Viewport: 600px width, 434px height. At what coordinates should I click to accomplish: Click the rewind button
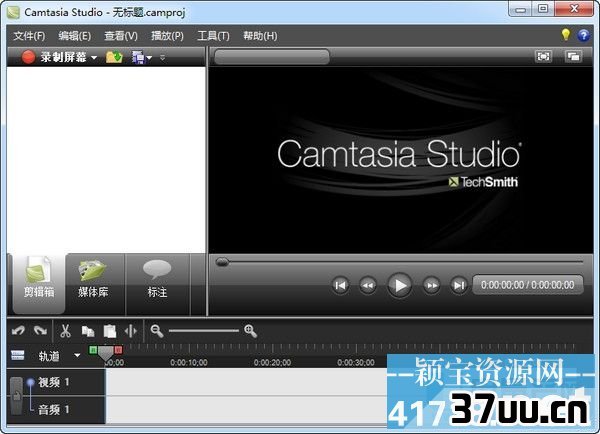tap(368, 286)
